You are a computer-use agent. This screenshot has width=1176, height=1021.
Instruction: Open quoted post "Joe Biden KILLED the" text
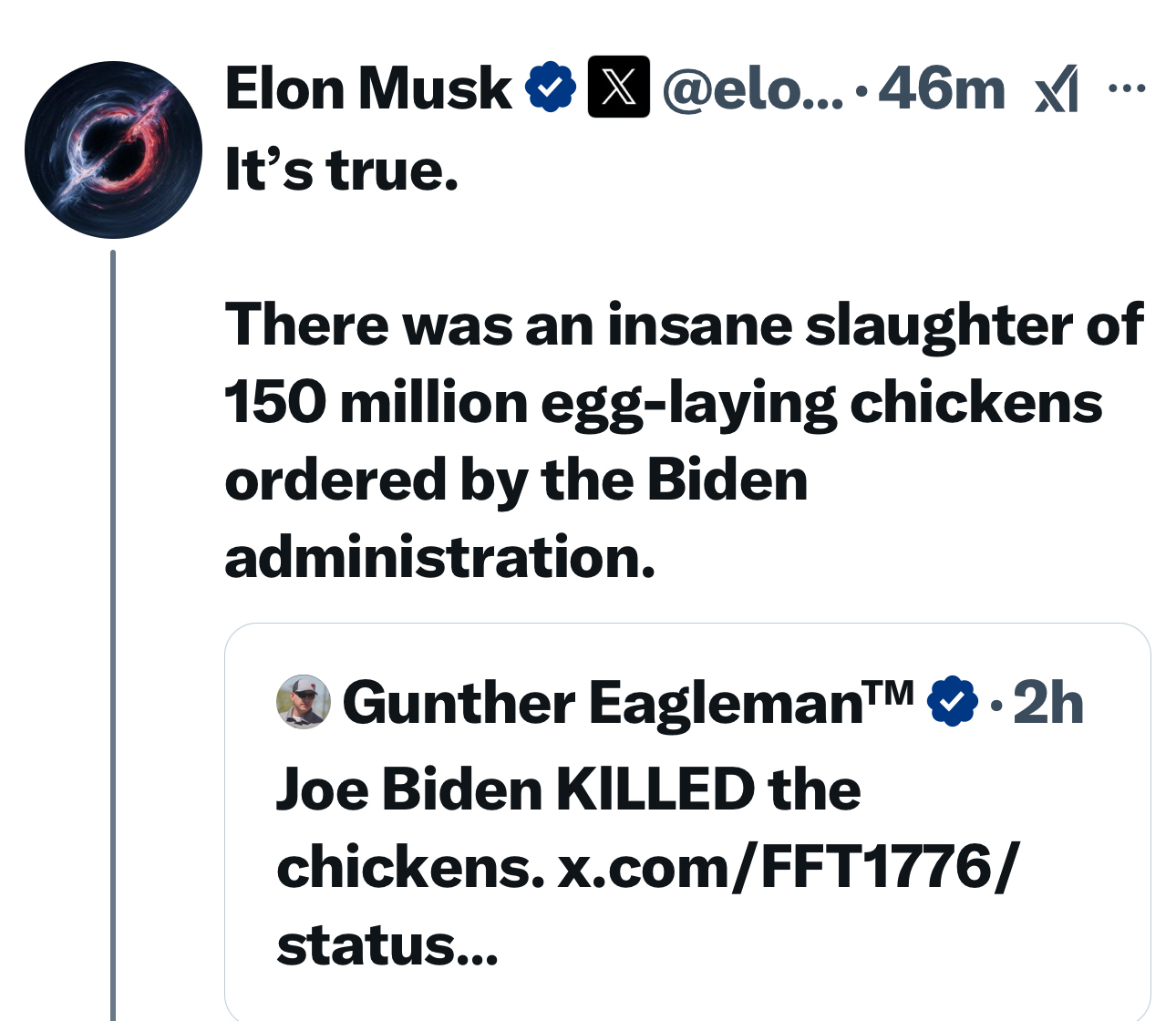pyautogui.click(x=569, y=789)
